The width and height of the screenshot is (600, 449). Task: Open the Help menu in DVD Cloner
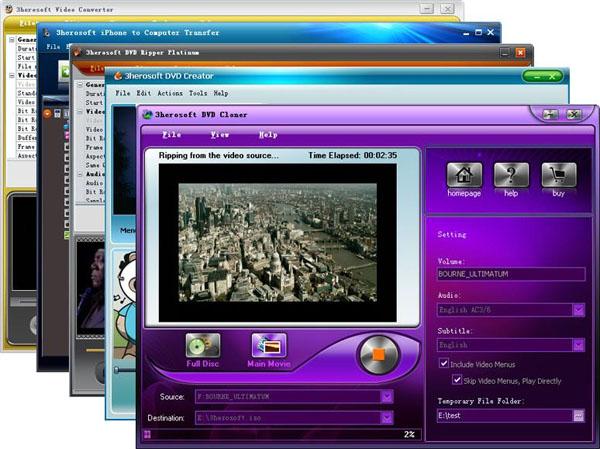268,135
